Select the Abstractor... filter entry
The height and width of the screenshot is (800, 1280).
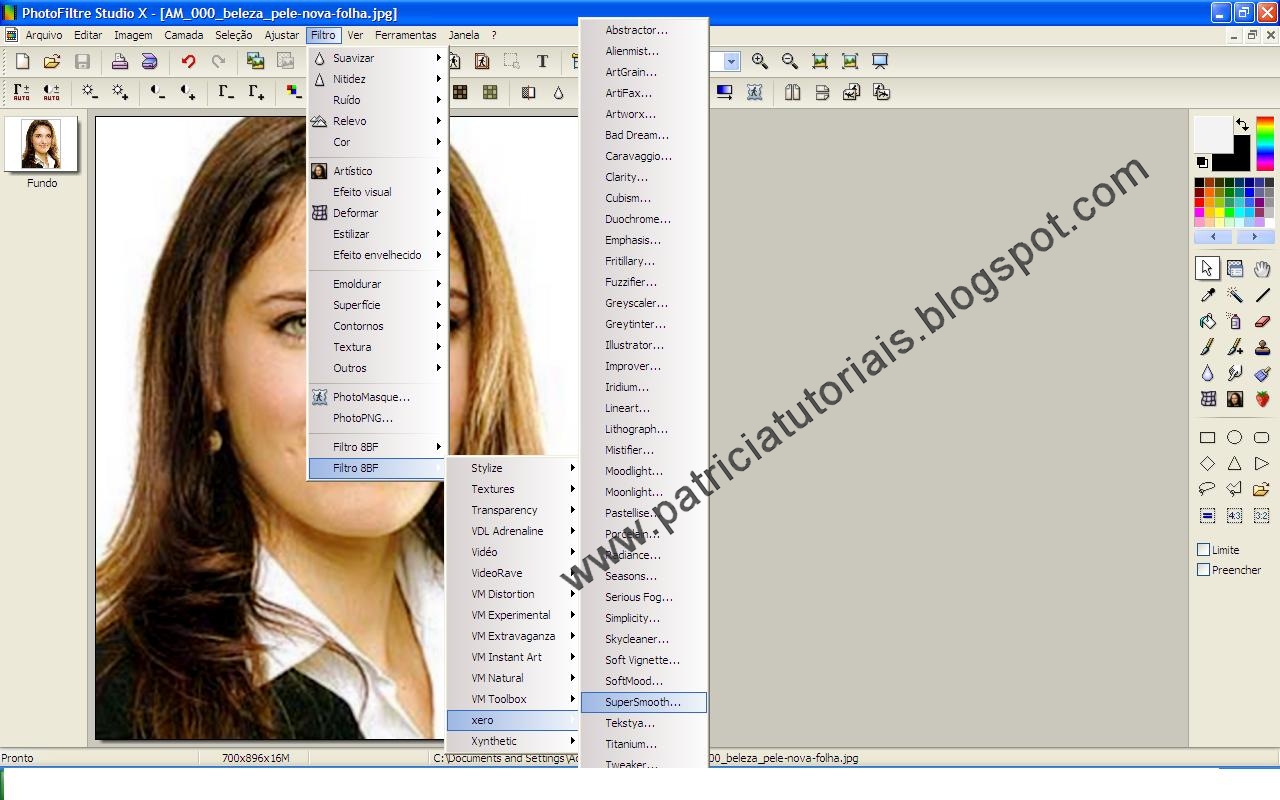click(x=644, y=30)
